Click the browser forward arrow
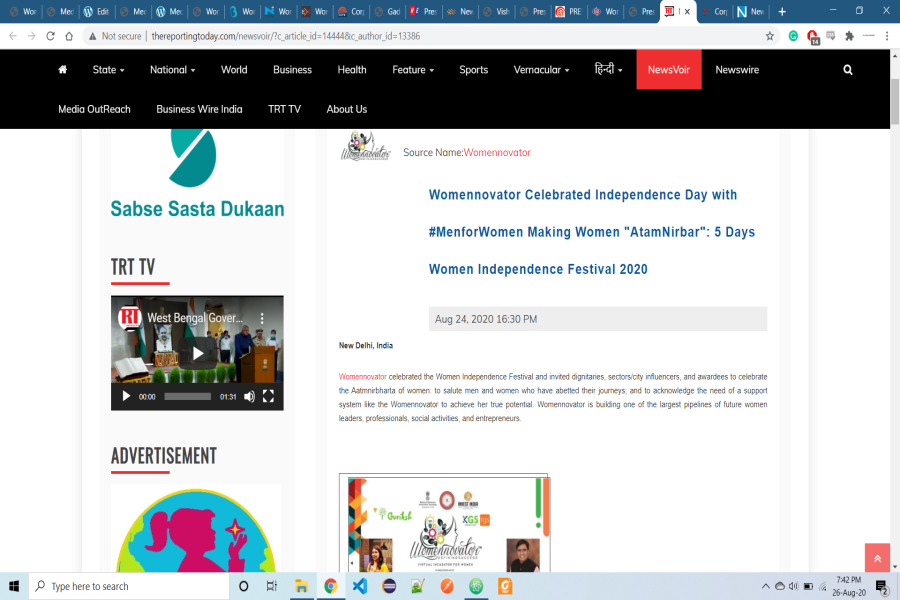Image resolution: width=900 pixels, height=600 pixels. [32, 36]
